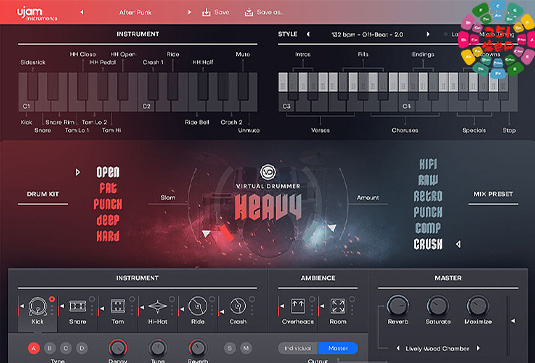
Task: Toggle the Room power button
Action: pos(352,299)
